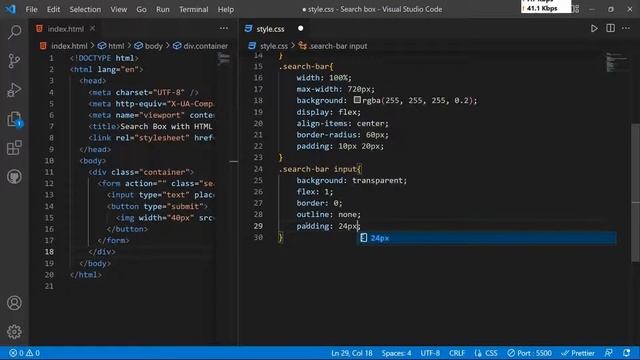Click '<div class="container">' line
Screen dimensions: 640x360
141,172
